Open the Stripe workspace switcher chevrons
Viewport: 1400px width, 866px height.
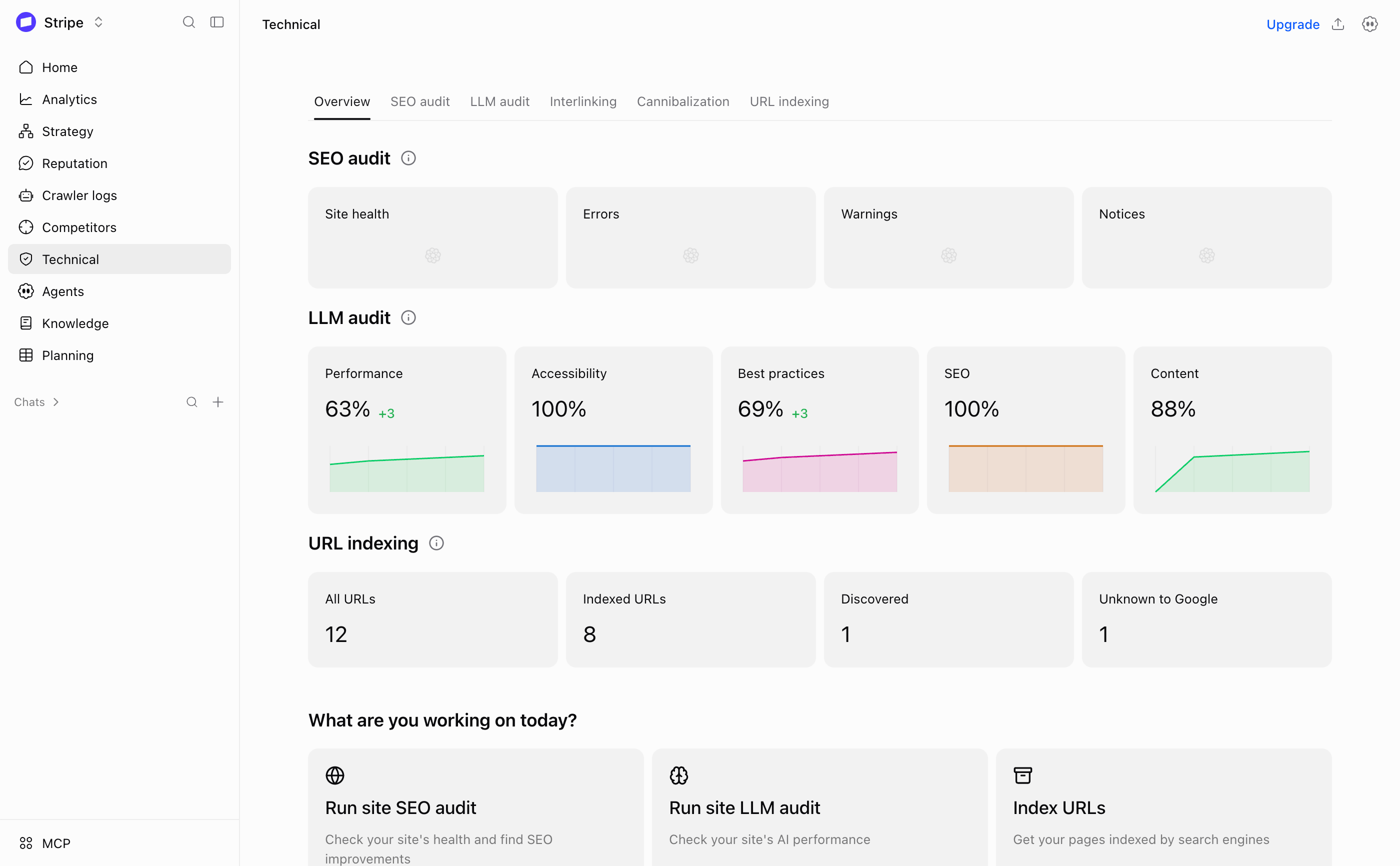tap(98, 22)
